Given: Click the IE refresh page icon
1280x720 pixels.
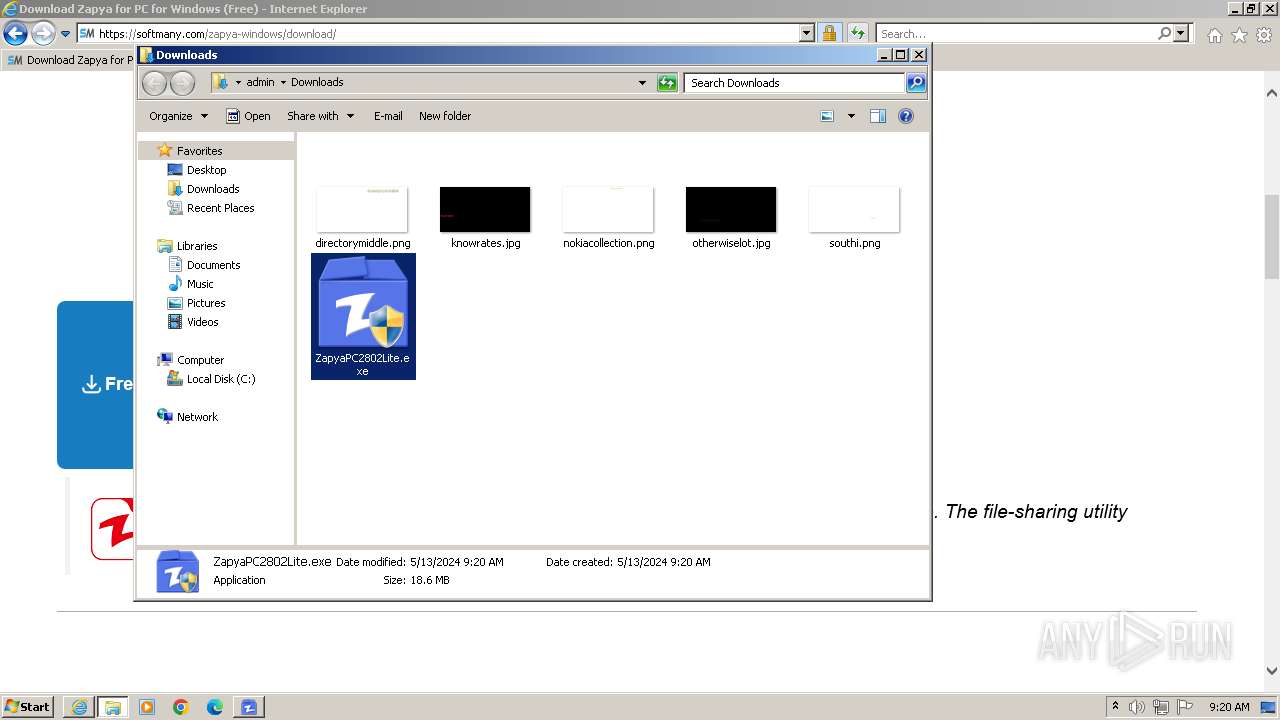Looking at the screenshot, I should 857,33.
